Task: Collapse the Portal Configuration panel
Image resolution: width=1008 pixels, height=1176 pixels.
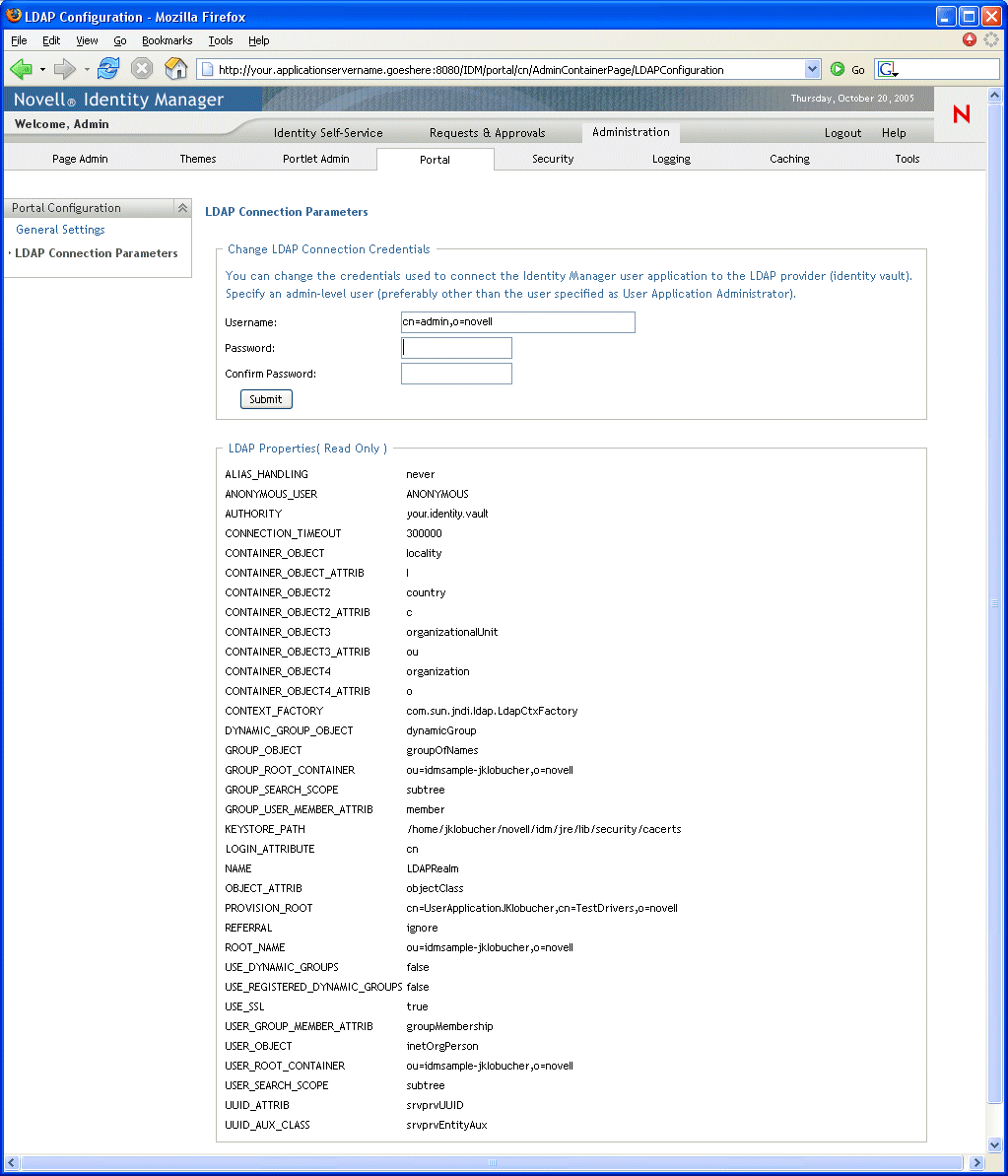Action: tap(182, 208)
